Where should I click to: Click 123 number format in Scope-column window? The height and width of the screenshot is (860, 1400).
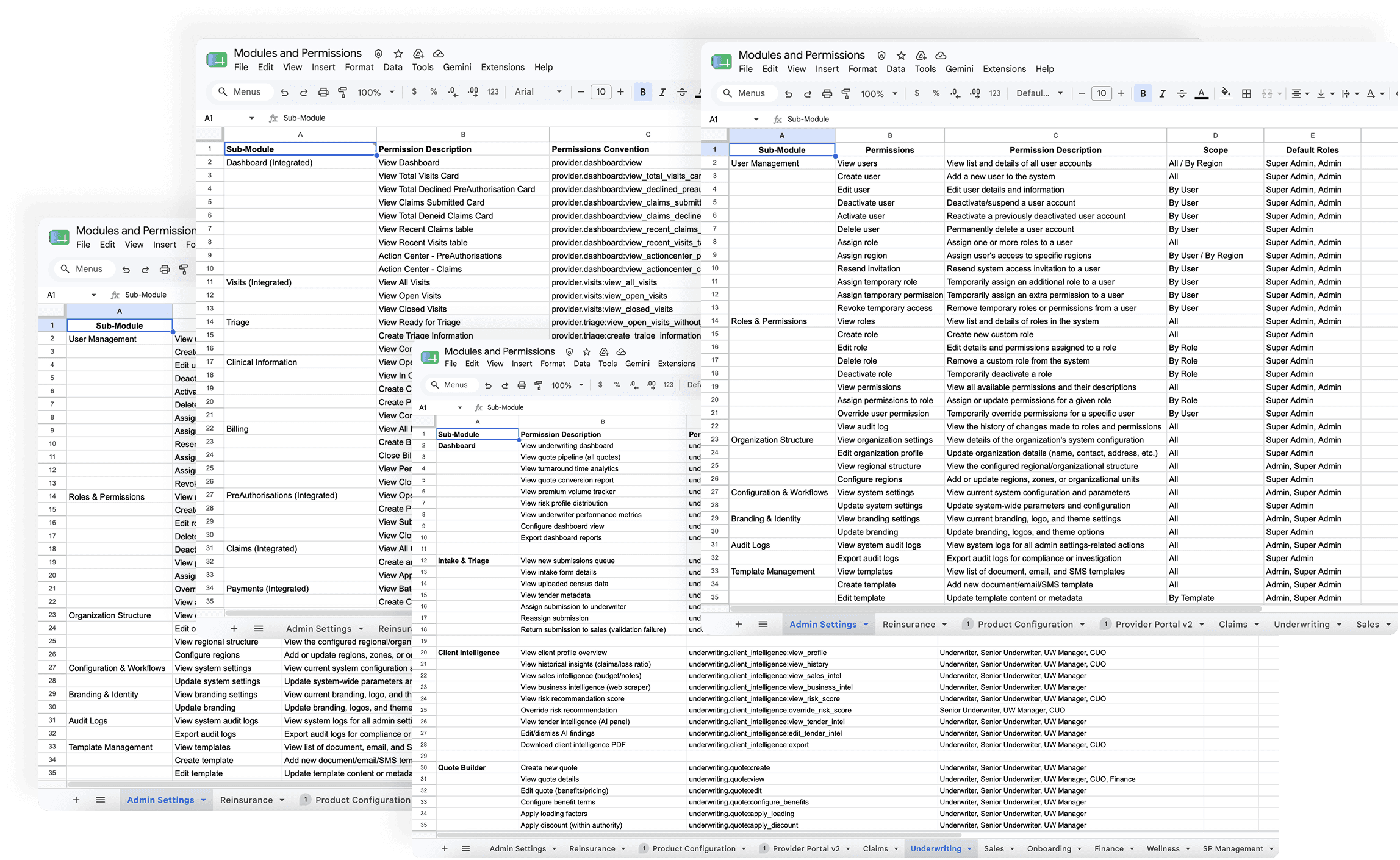[995, 93]
